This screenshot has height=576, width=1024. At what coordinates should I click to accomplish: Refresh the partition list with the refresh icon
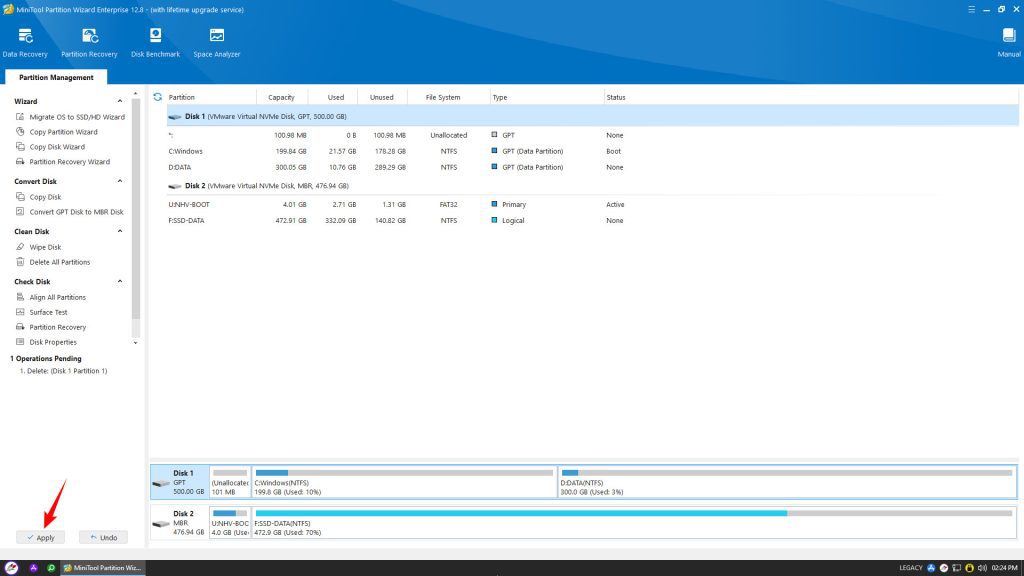pos(157,97)
